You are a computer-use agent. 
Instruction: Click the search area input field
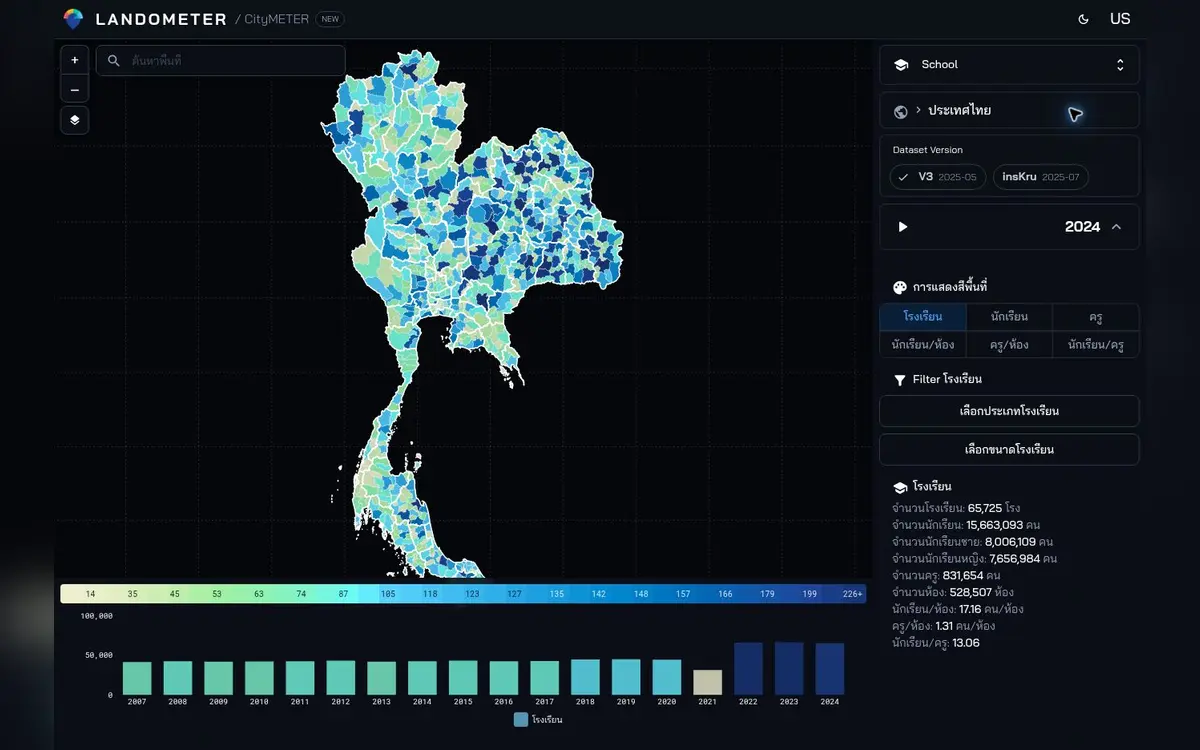tap(221, 61)
